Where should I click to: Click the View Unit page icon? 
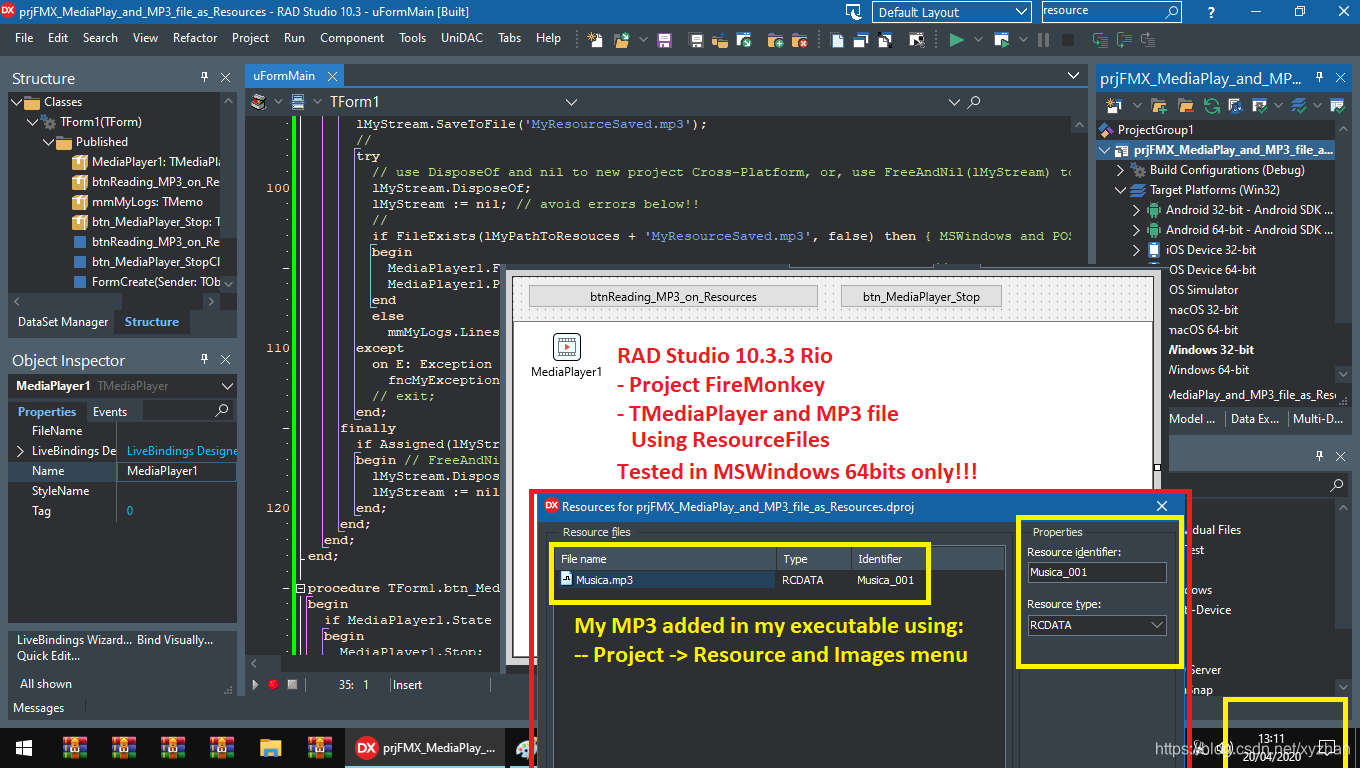point(837,40)
